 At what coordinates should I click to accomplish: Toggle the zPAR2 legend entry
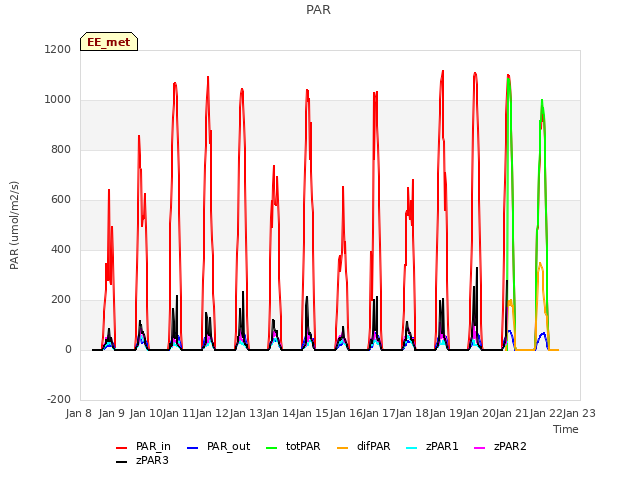click(x=500, y=447)
